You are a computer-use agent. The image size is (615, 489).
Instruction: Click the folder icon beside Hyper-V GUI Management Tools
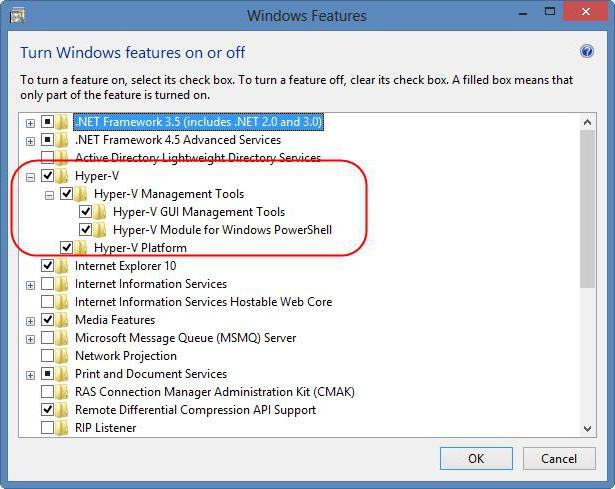103,212
